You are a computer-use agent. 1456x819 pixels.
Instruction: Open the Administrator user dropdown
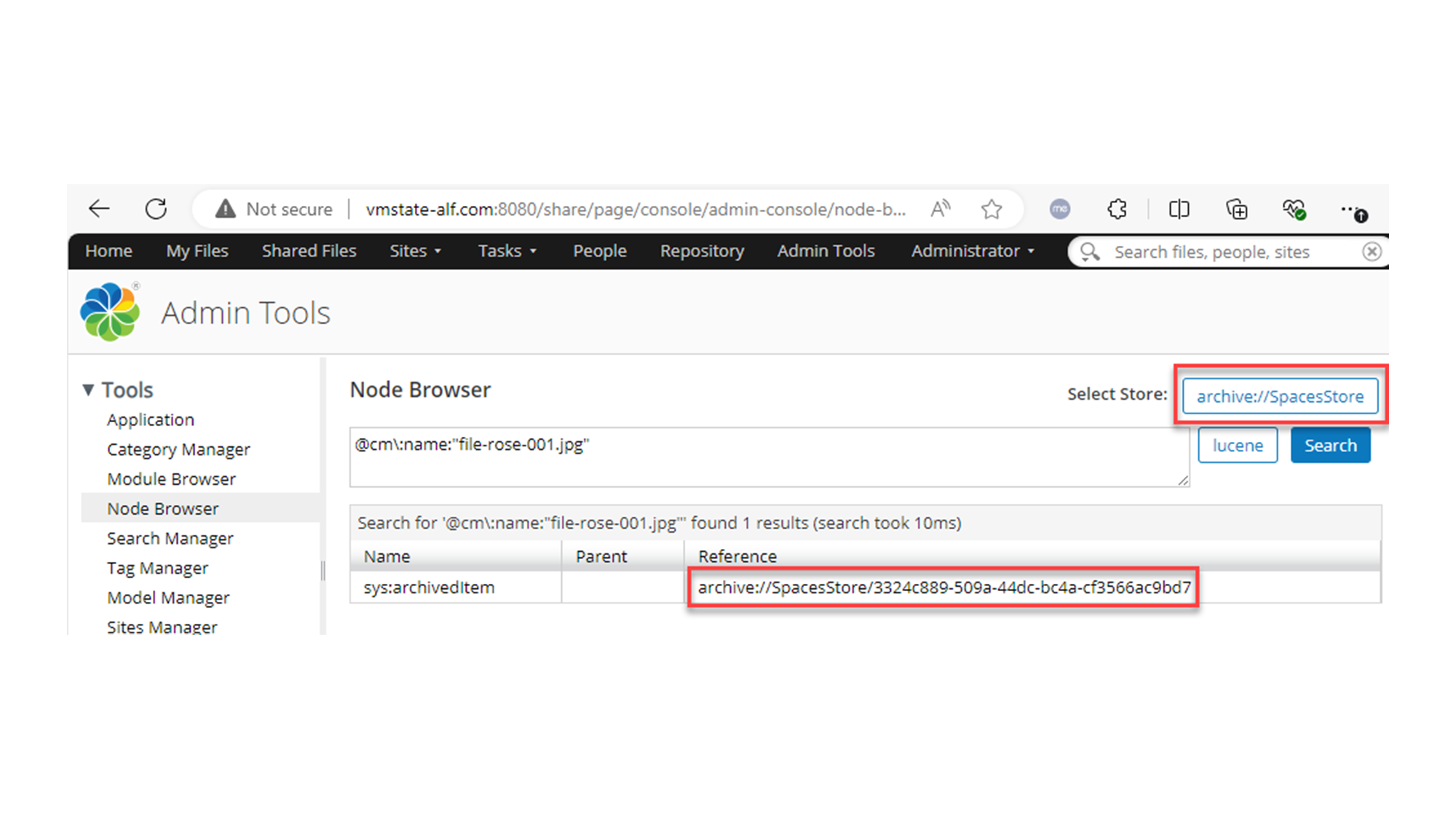(972, 251)
